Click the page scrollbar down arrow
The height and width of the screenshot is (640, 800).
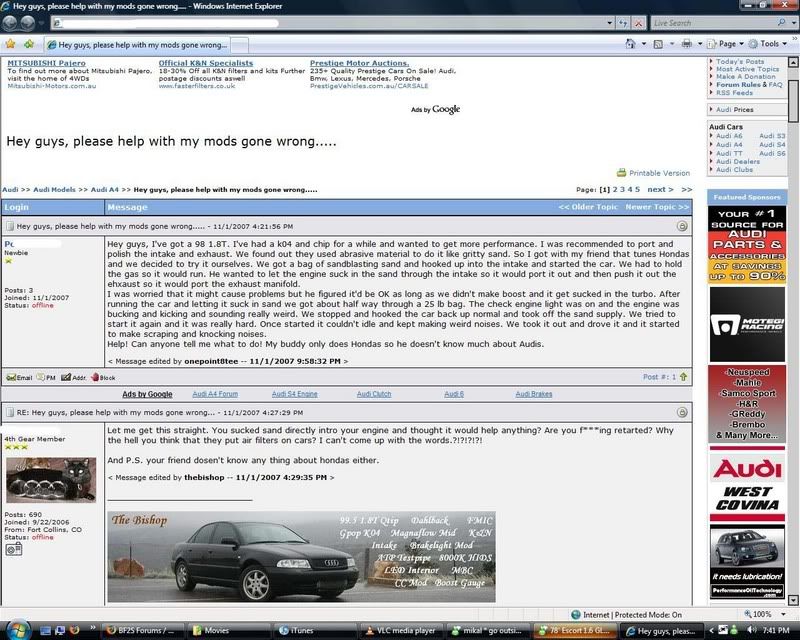click(x=793, y=600)
